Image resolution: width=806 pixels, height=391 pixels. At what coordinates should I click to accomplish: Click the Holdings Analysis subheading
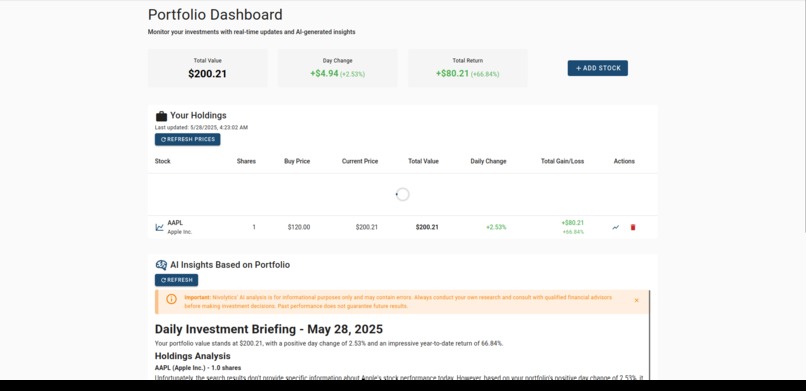click(x=193, y=356)
